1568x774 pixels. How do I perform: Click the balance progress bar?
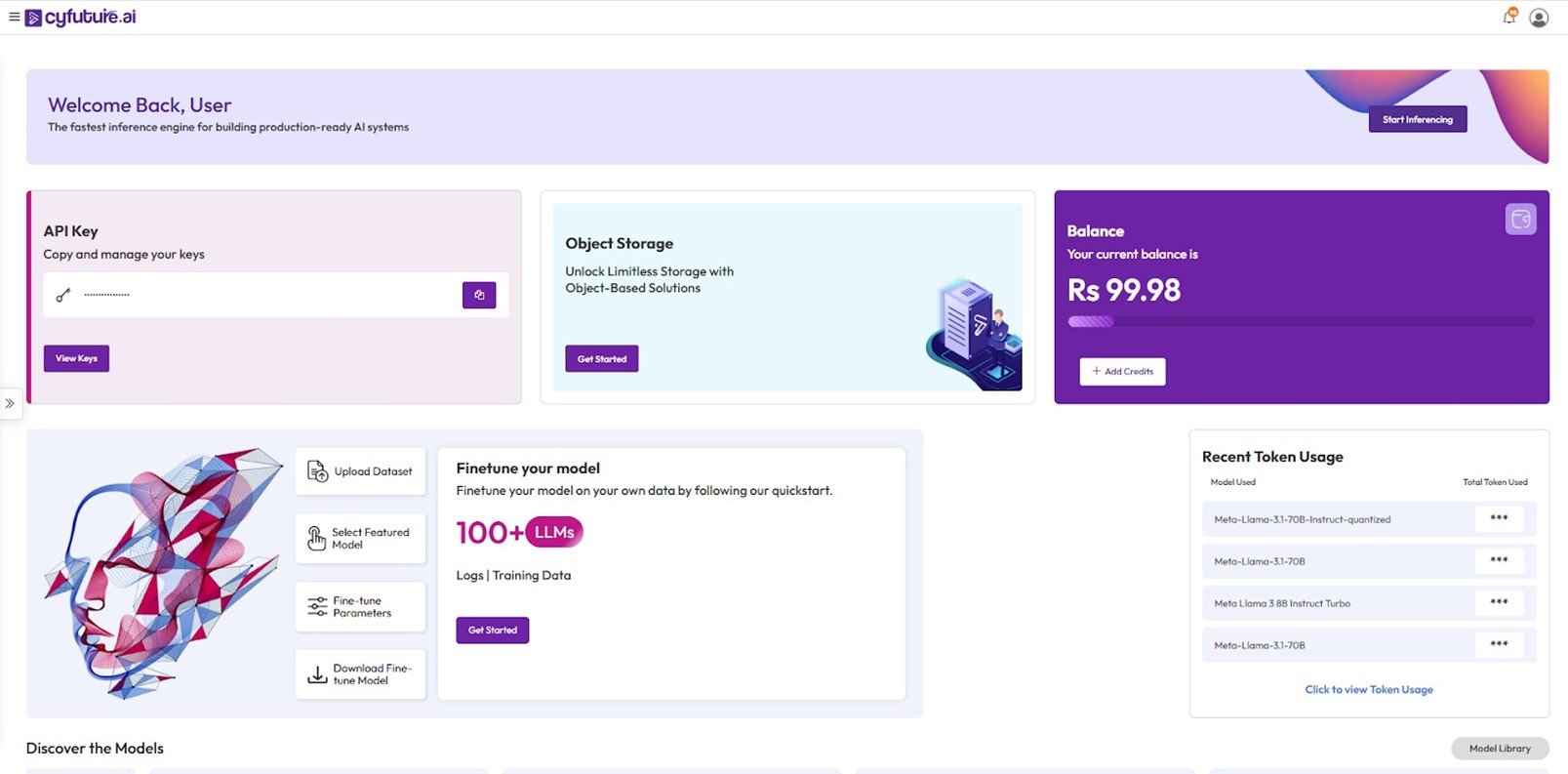[1300, 321]
